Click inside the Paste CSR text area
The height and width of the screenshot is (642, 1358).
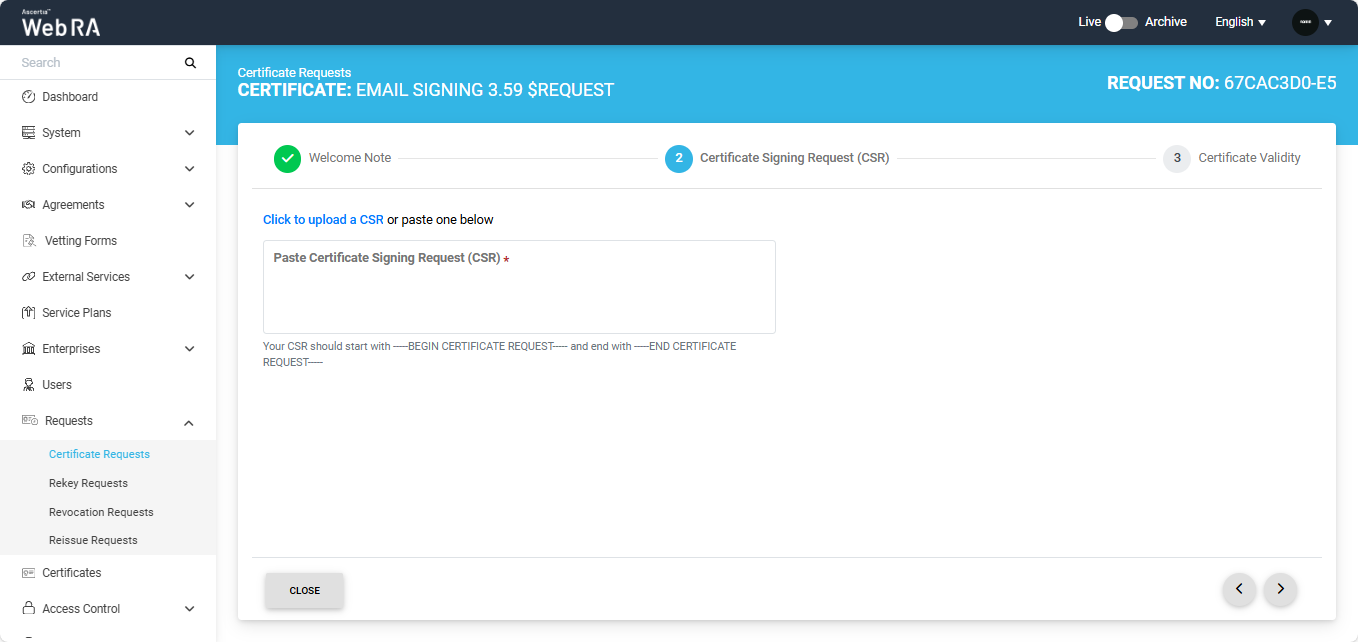point(519,287)
